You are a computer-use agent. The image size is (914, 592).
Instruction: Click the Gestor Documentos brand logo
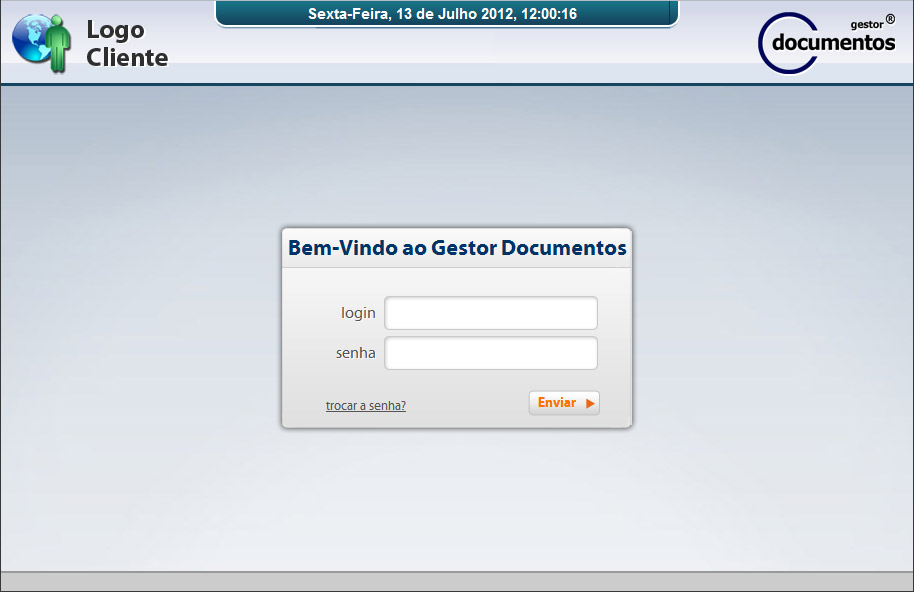(x=827, y=42)
